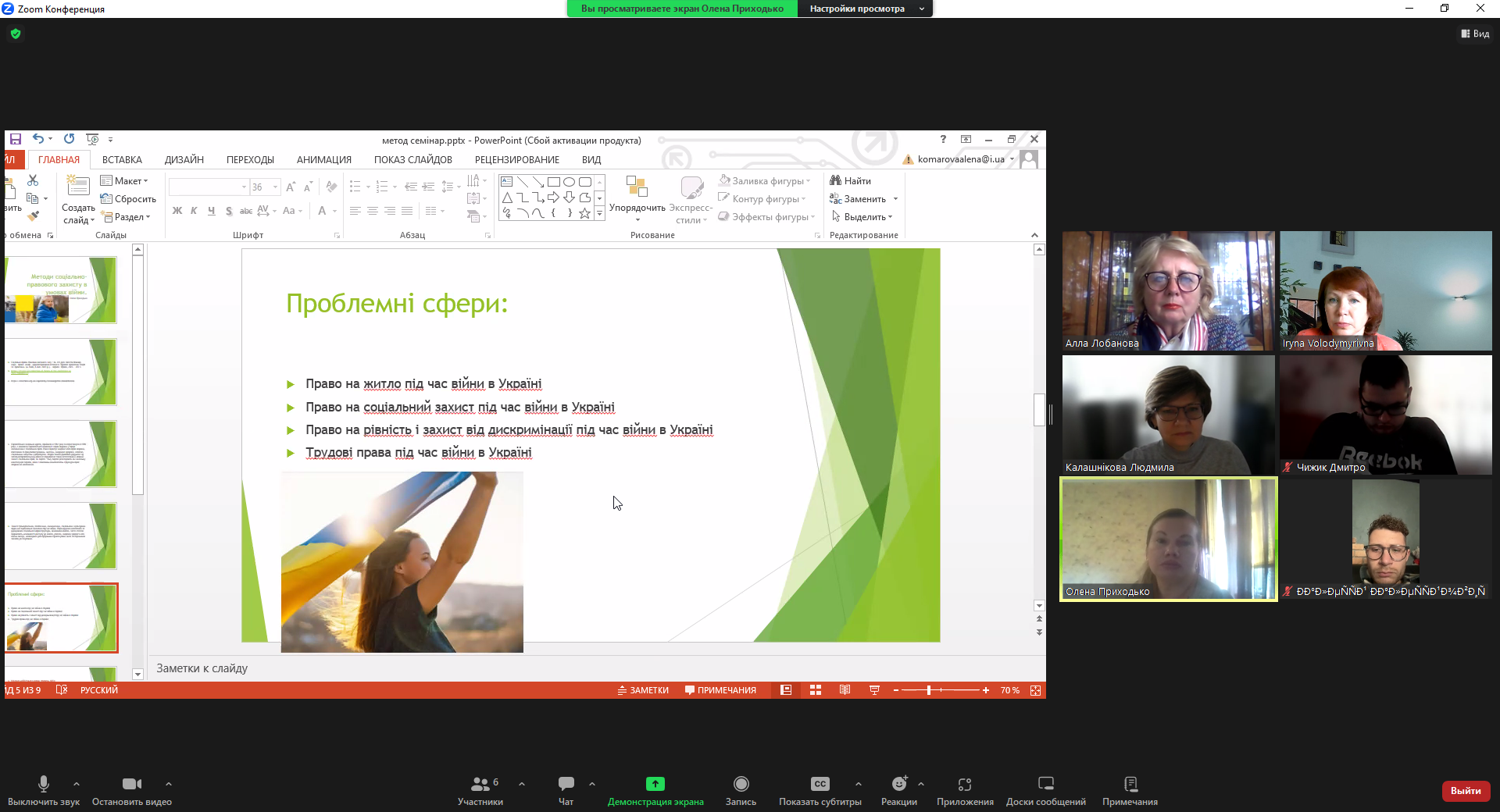Click the Save icon in PowerPoint
1500x812 pixels.
click(16, 139)
